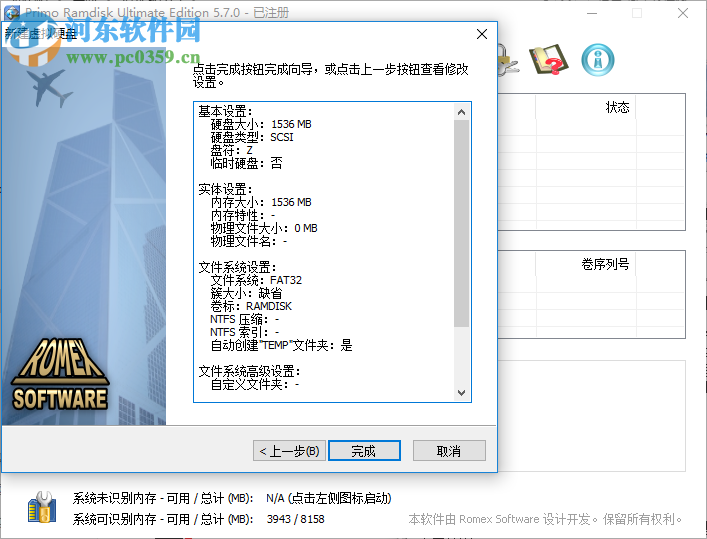Click the 文件系统设置 heading in summary
This screenshot has height=539, width=707.
point(238,267)
